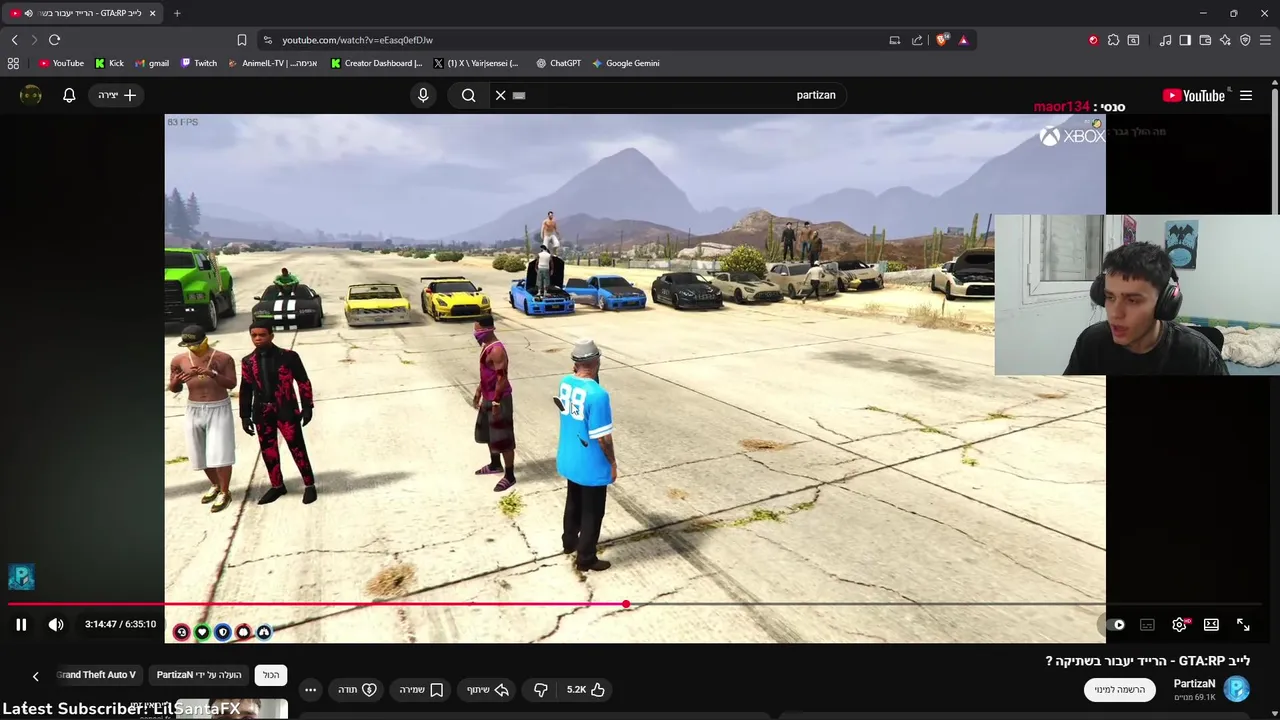The height and width of the screenshot is (720, 1280).
Task: Open the Share (שיתוף) button
Action: pos(488,690)
